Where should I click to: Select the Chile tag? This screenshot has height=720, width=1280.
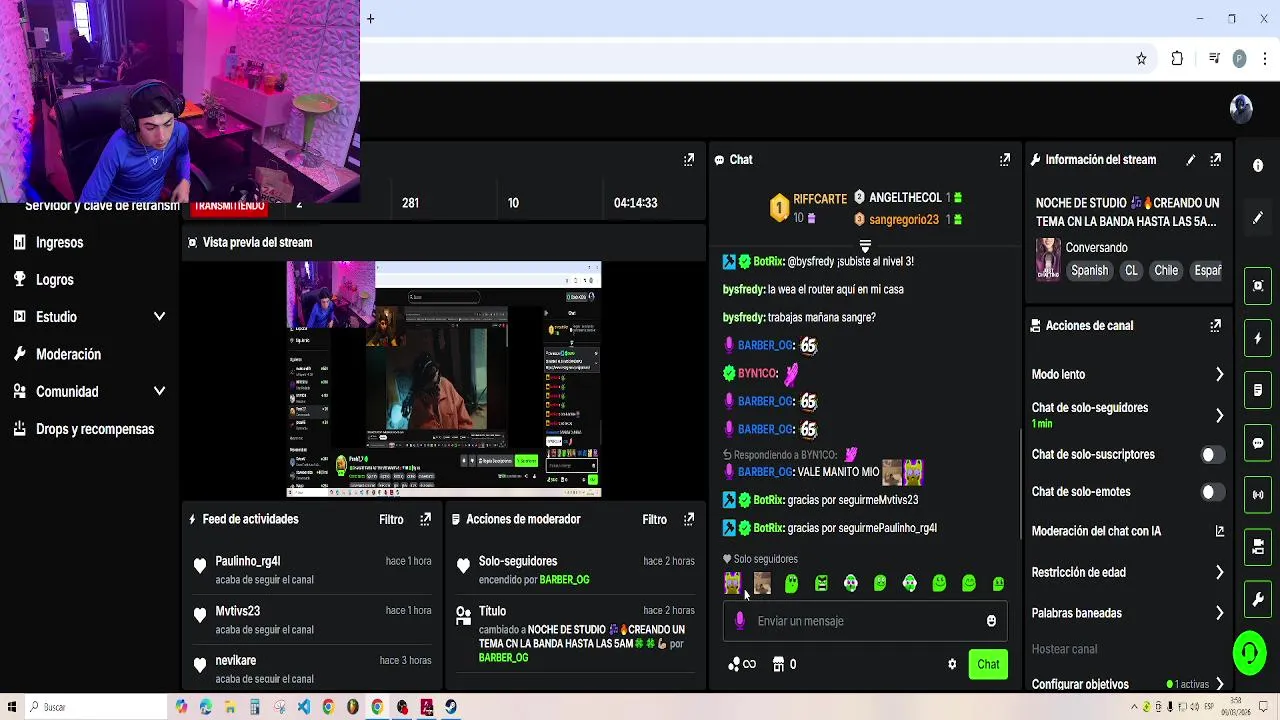click(x=1166, y=270)
